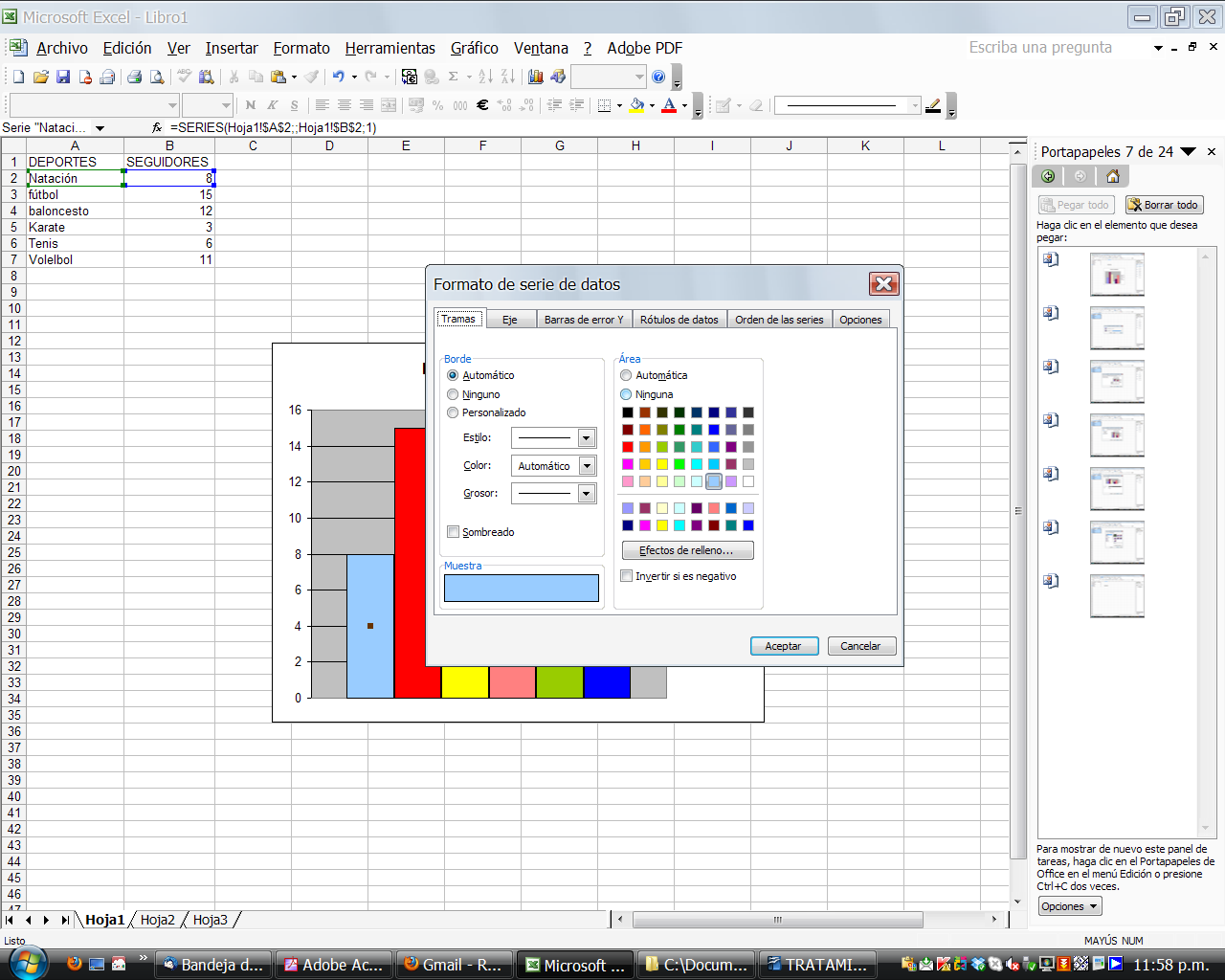Switch to the Eje tab

pyautogui.click(x=510, y=320)
